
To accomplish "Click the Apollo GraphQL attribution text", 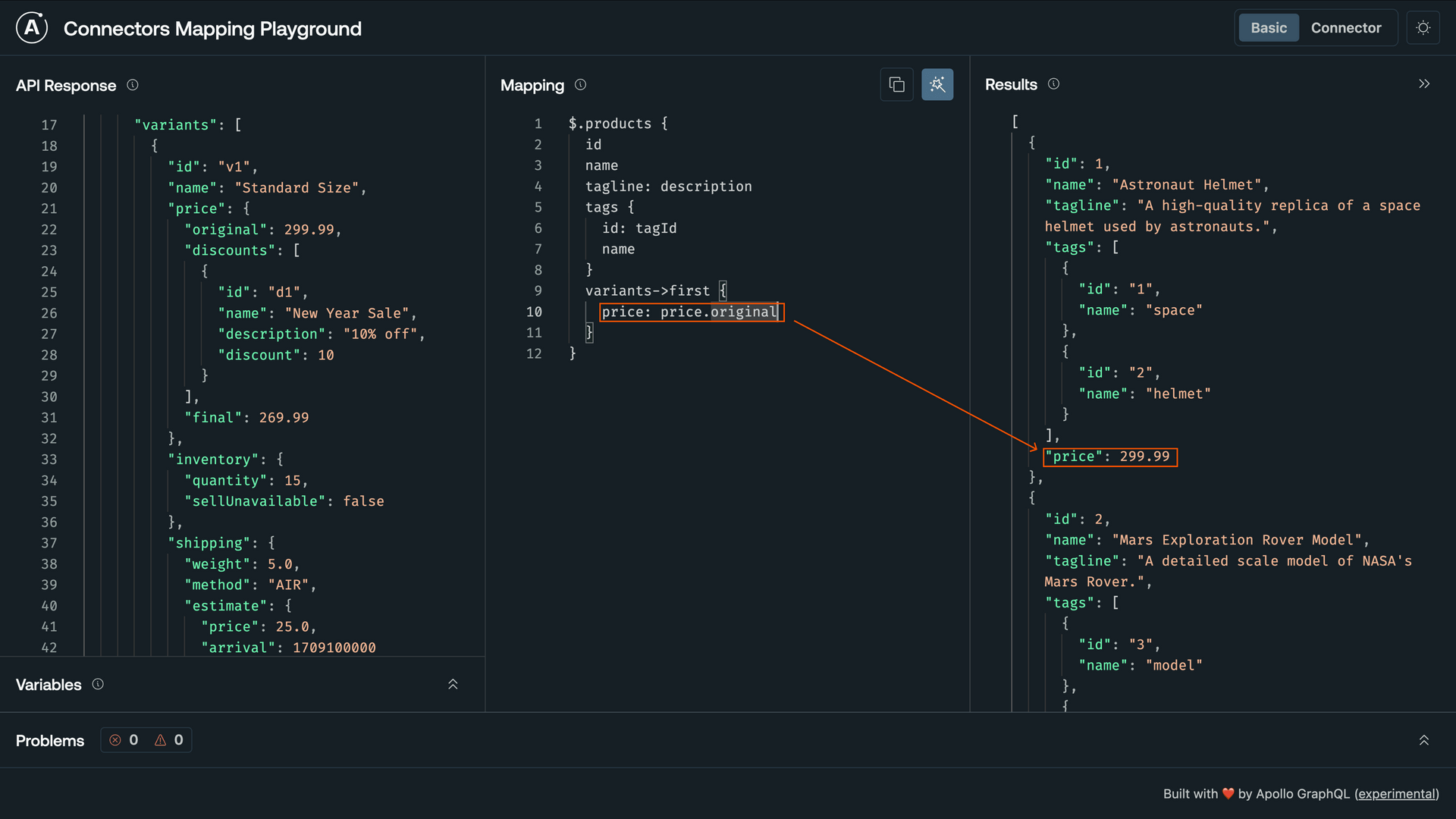I will pyautogui.click(x=1300, y=794).
